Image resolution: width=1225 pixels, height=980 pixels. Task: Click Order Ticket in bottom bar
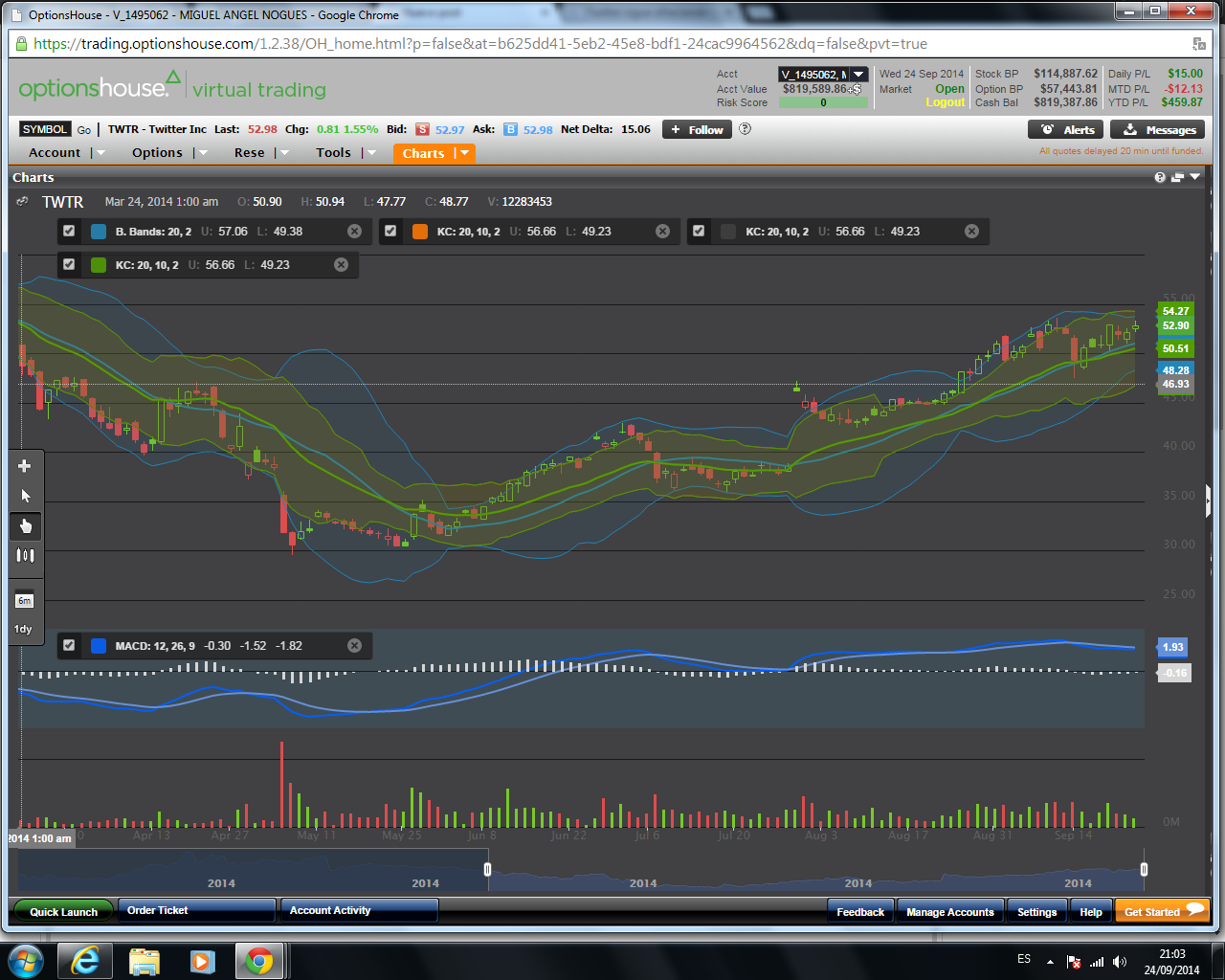[x=196, y=910]
